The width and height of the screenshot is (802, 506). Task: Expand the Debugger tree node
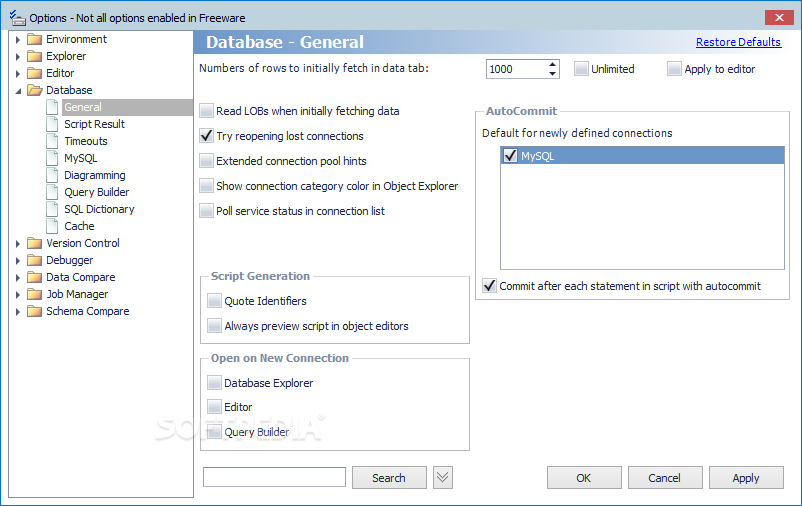click(18, 260)
